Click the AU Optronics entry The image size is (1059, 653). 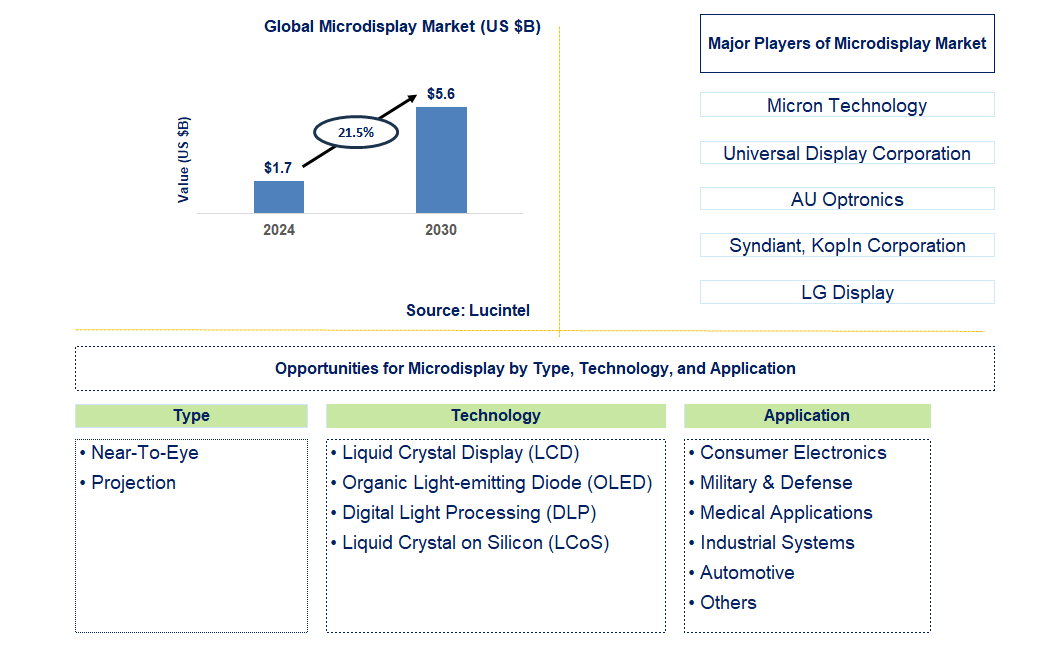pos(847,199)
